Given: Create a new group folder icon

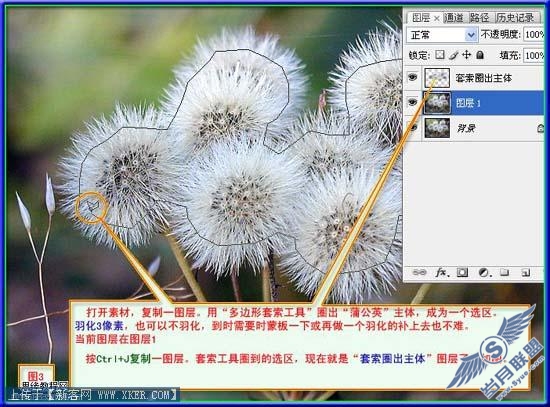Looking at the screenshot, I should tap(505, 272).
